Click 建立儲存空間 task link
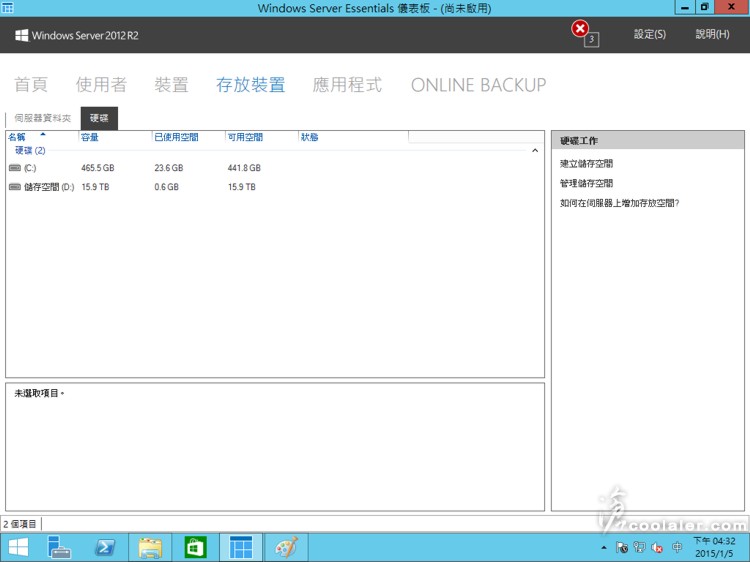The image size is (750, 562). coord(586,164)
